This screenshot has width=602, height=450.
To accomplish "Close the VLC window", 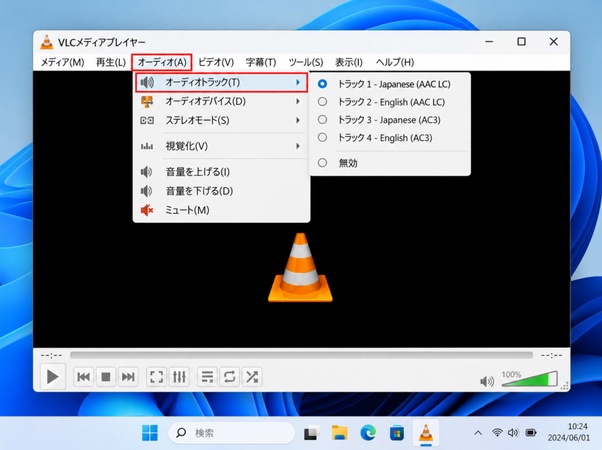I will click(553, 41).
